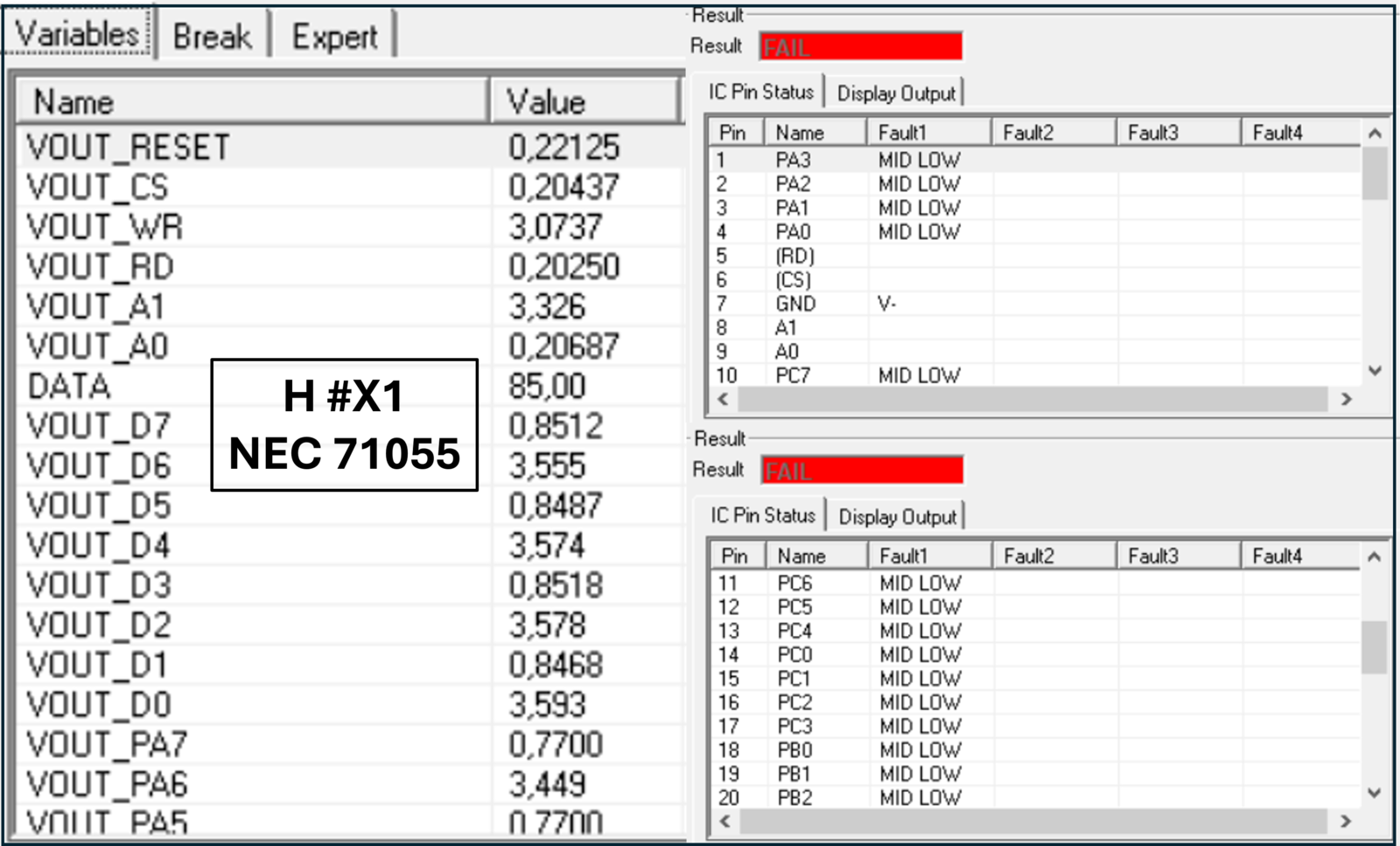This screenshot has width=1400, height=846.
Task: Select pin 10 PC7 row
Action: coord(1034,375)
